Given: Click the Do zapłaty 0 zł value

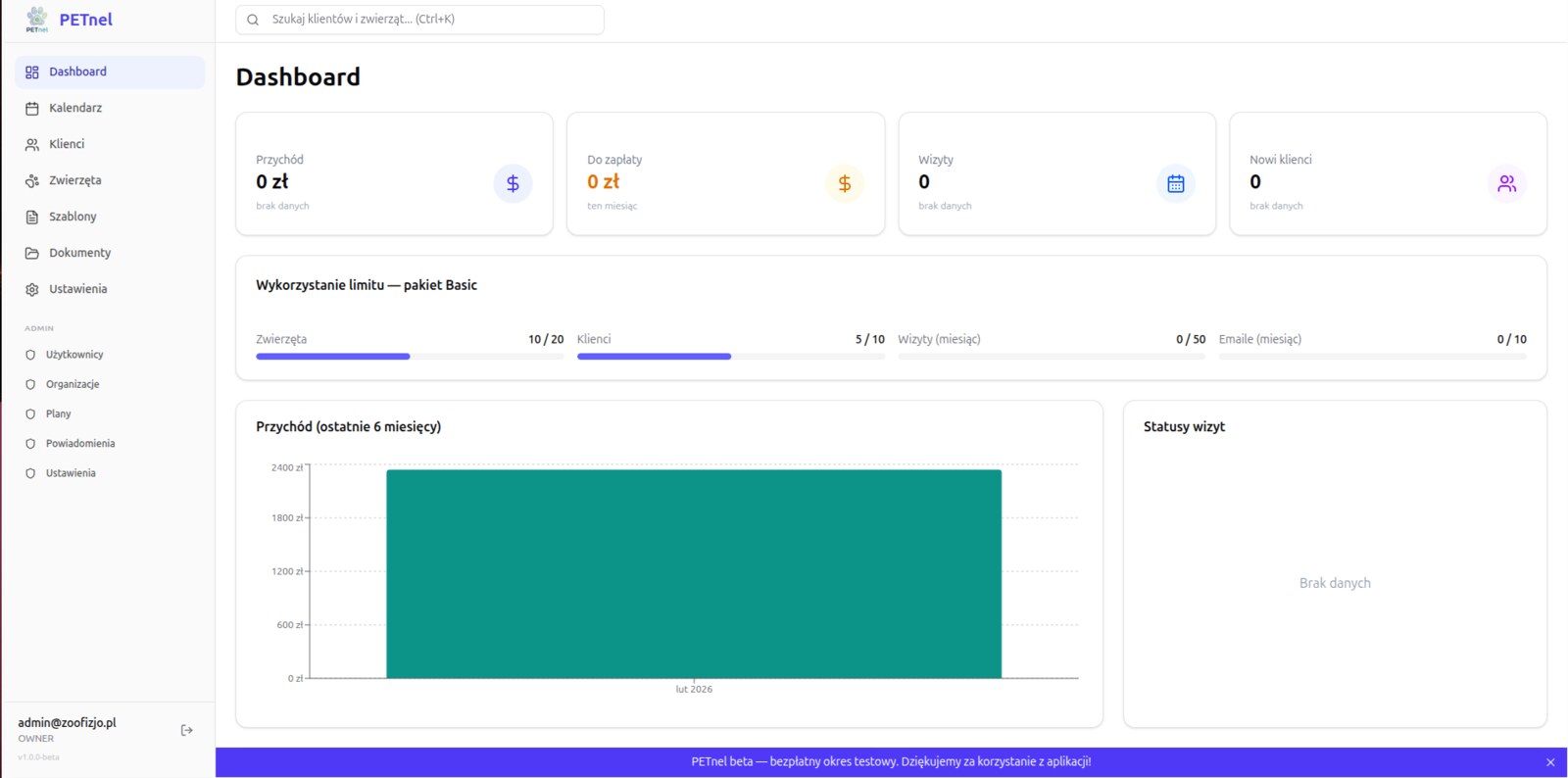Looking at the screenshot, I should (x=604, y=182).
